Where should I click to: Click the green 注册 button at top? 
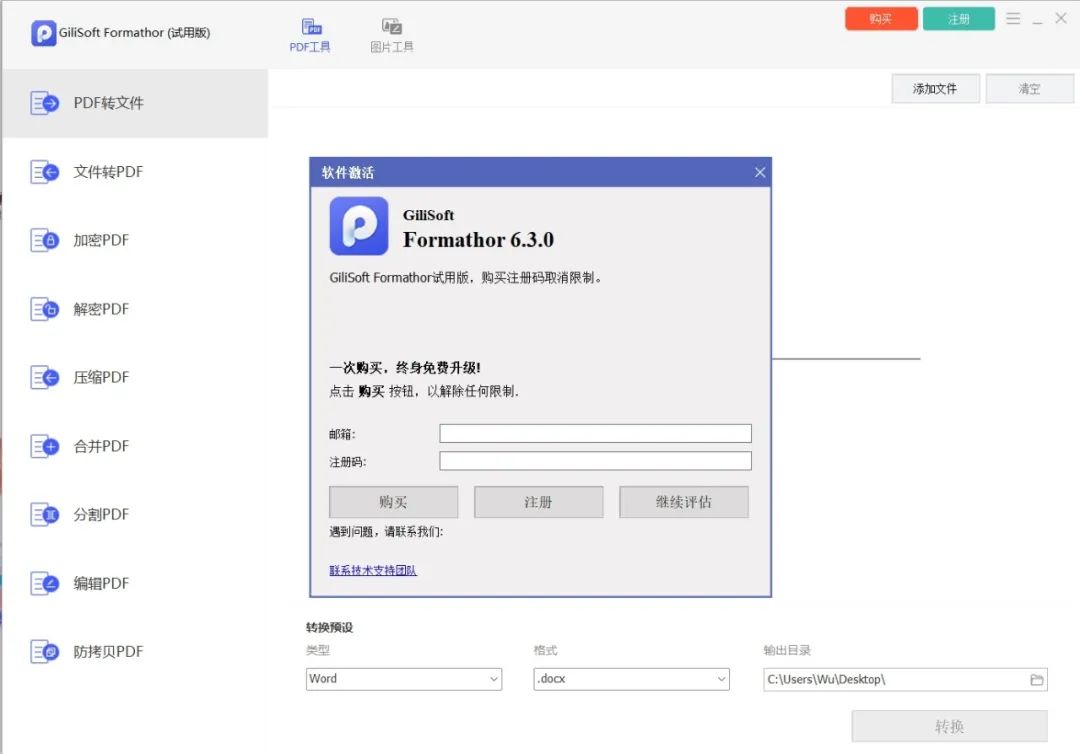coord(959,19)
